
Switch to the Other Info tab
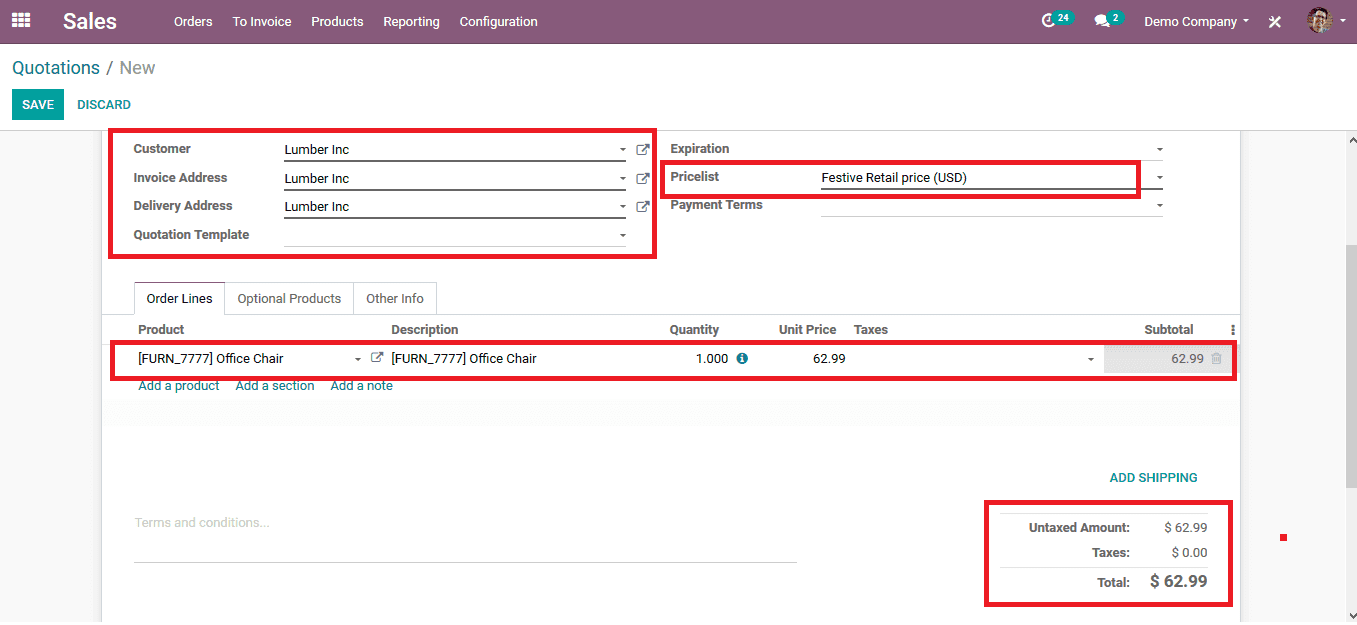coord(395,299)
